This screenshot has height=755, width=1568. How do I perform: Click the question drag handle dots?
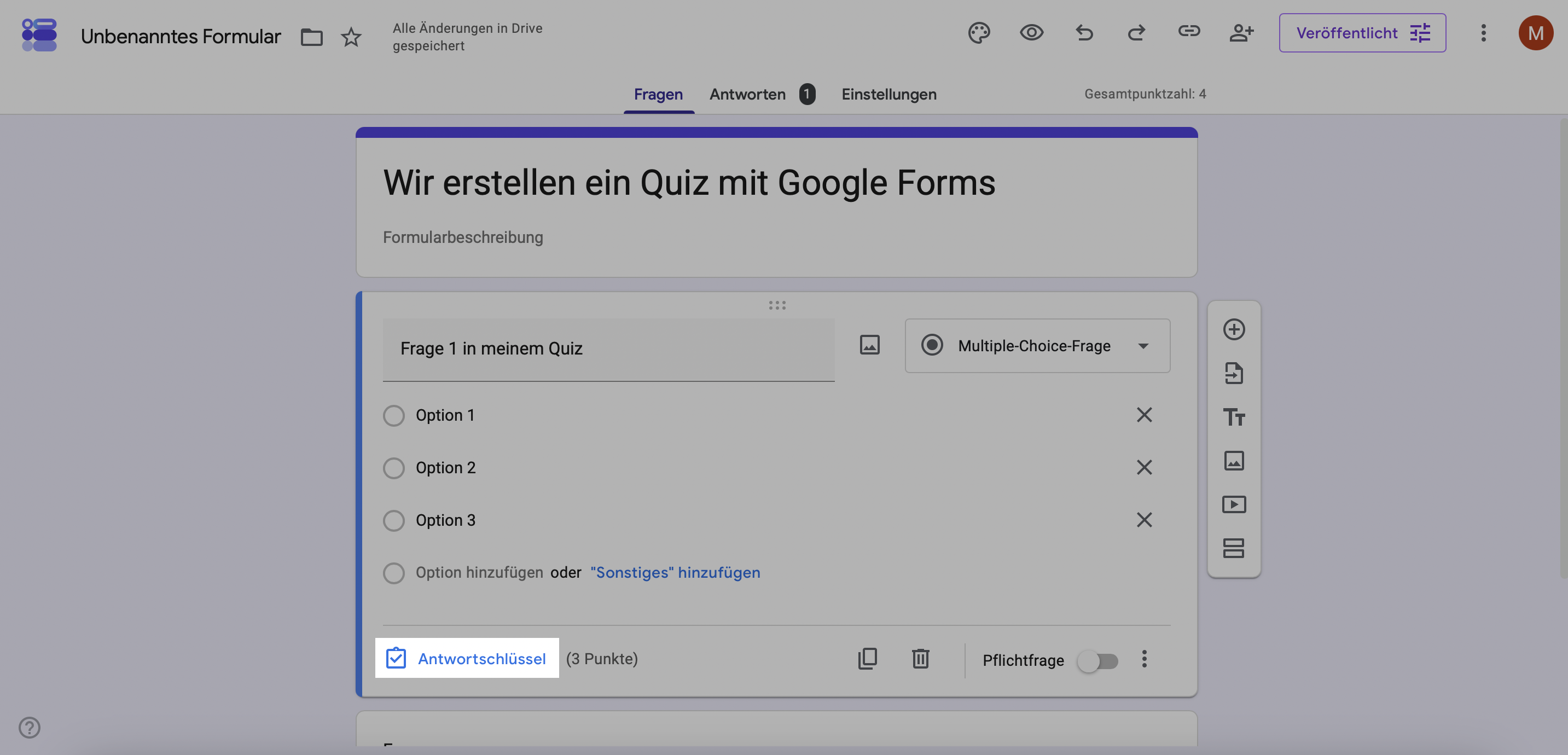777,305
